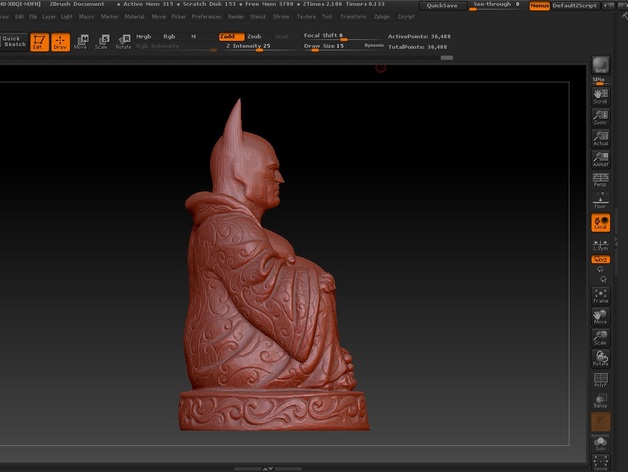This screenshot has height=472, width=628.
Task: Switch to the Scale gizmo in the top shelf
Action: [x=101, y=42]
